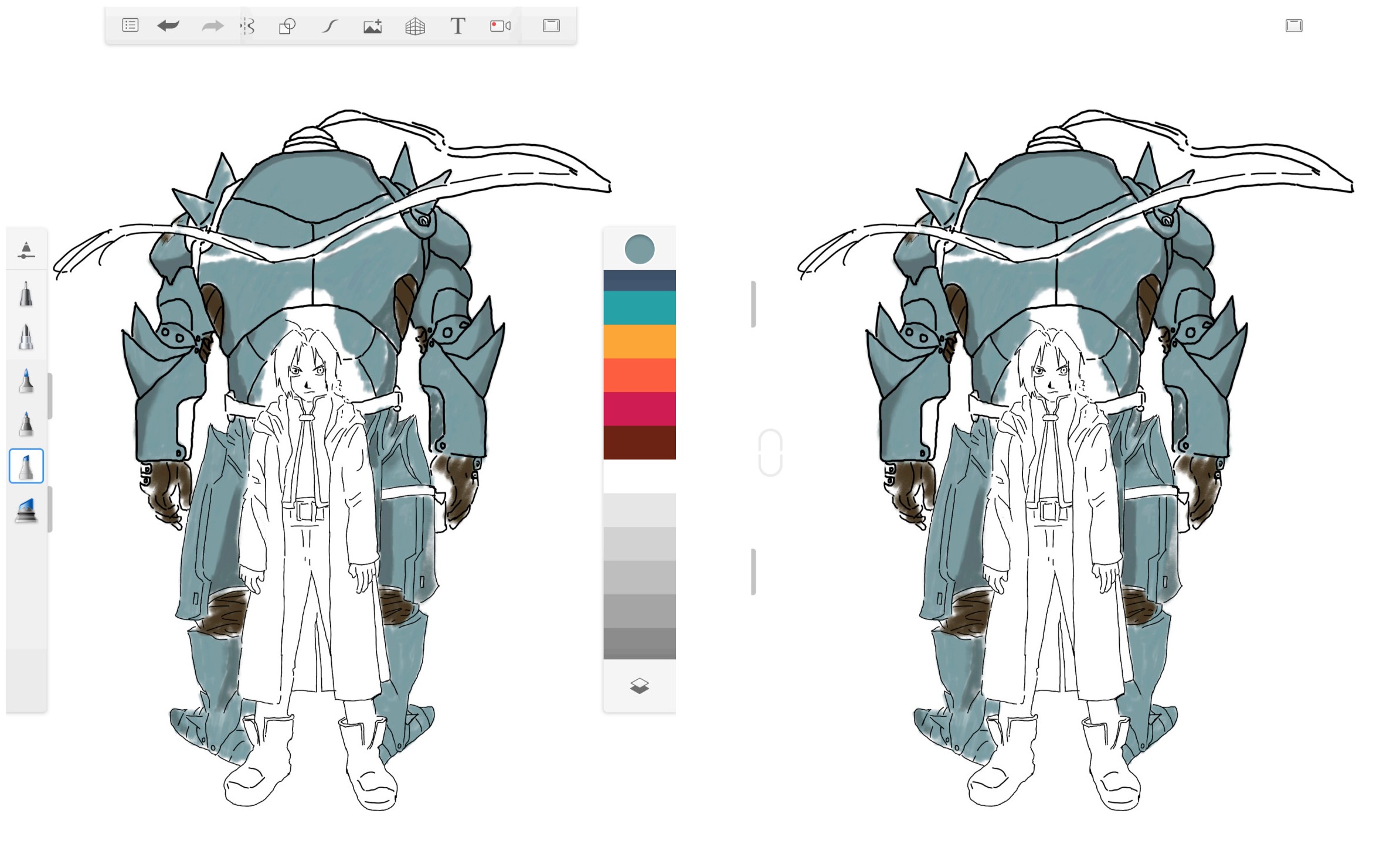Select the silver ink pen brush
This screenshot has height=851, width=1400.
[x=26, y=337]
